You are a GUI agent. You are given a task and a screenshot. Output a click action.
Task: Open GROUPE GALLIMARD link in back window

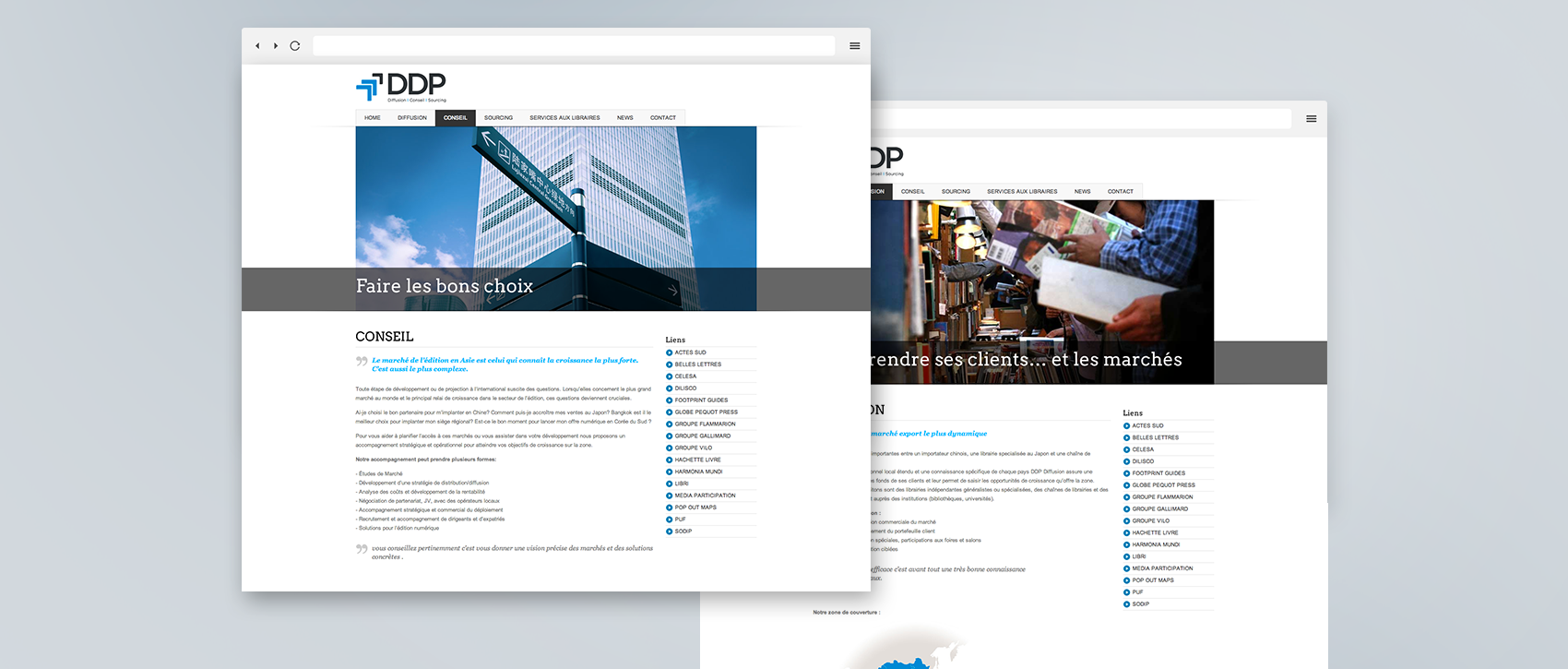(x=1160, y=509)
